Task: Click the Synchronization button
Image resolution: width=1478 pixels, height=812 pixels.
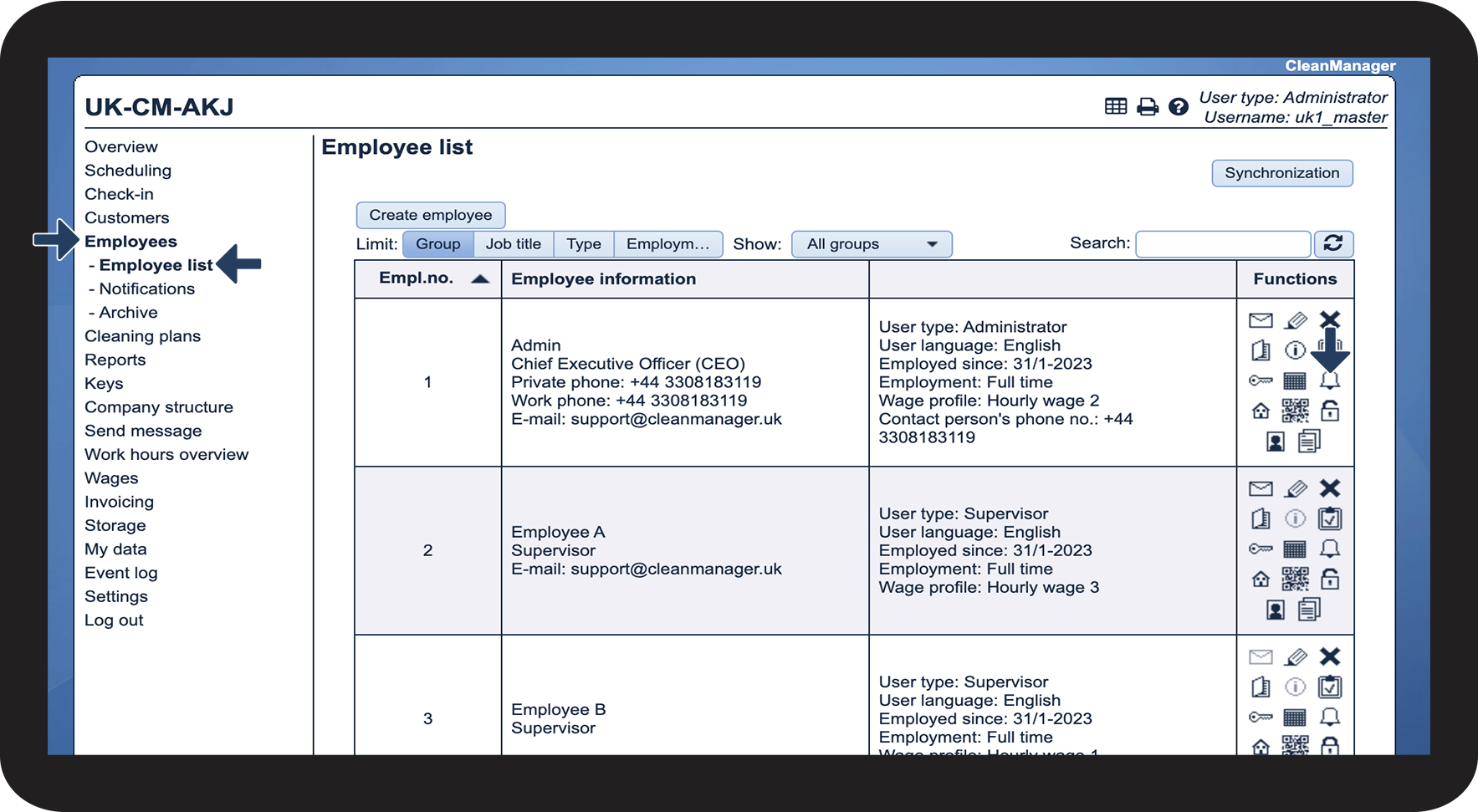Action: (1281, 173)
